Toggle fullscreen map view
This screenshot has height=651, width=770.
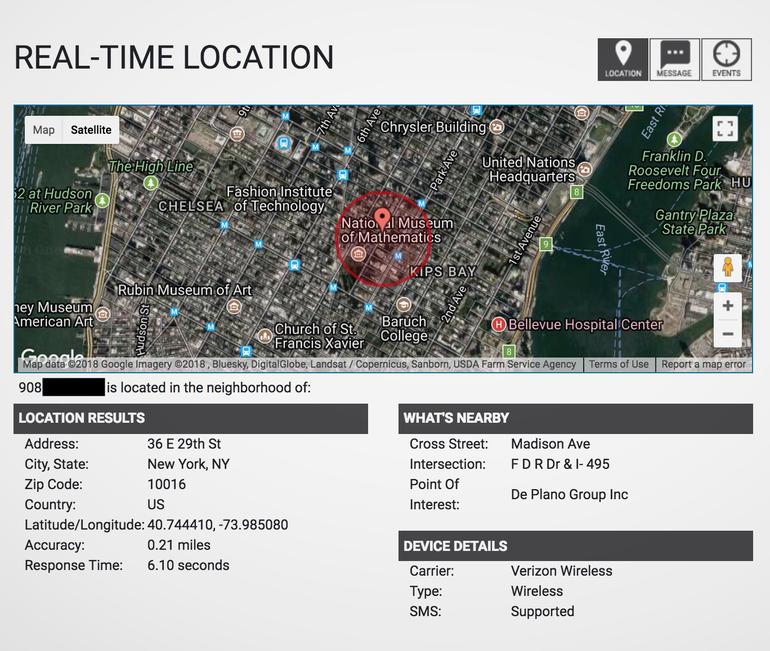pos(725,129)
